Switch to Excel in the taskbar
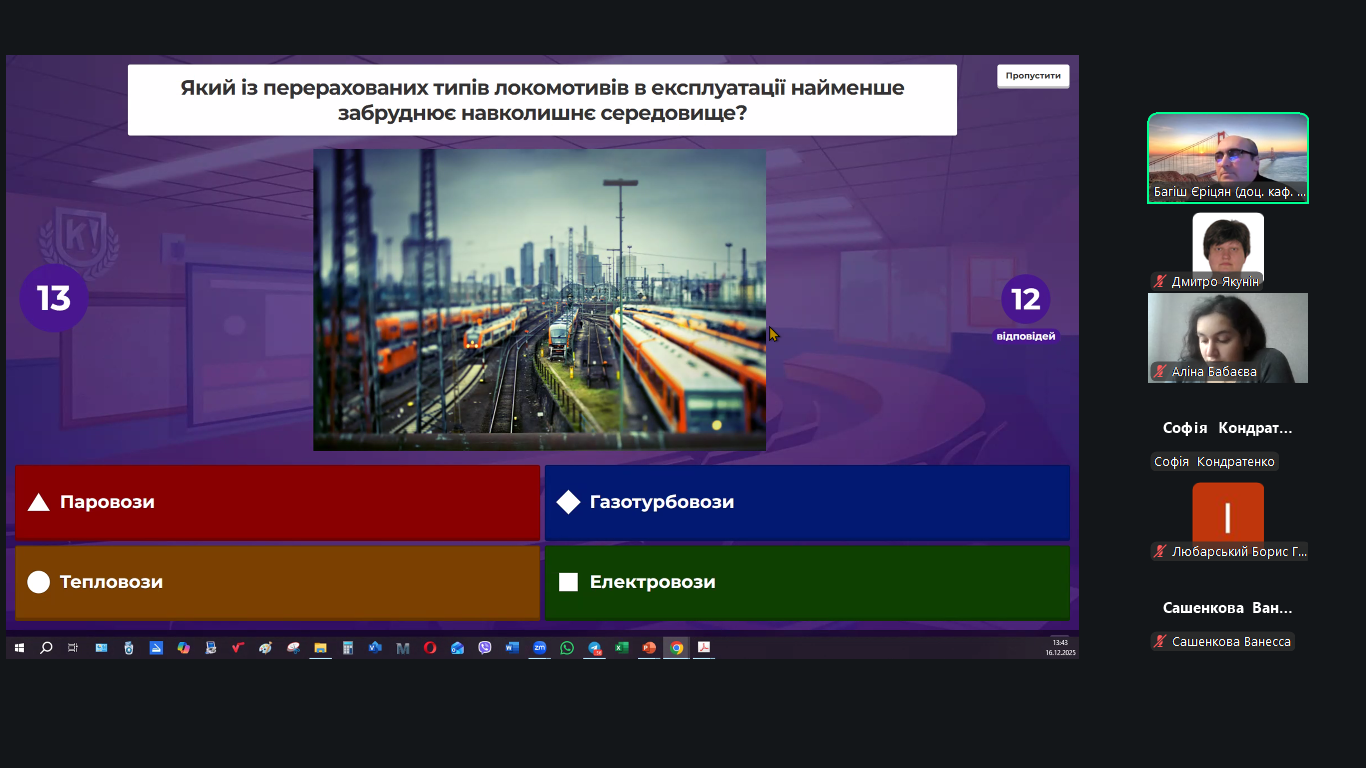 [622, 648]
